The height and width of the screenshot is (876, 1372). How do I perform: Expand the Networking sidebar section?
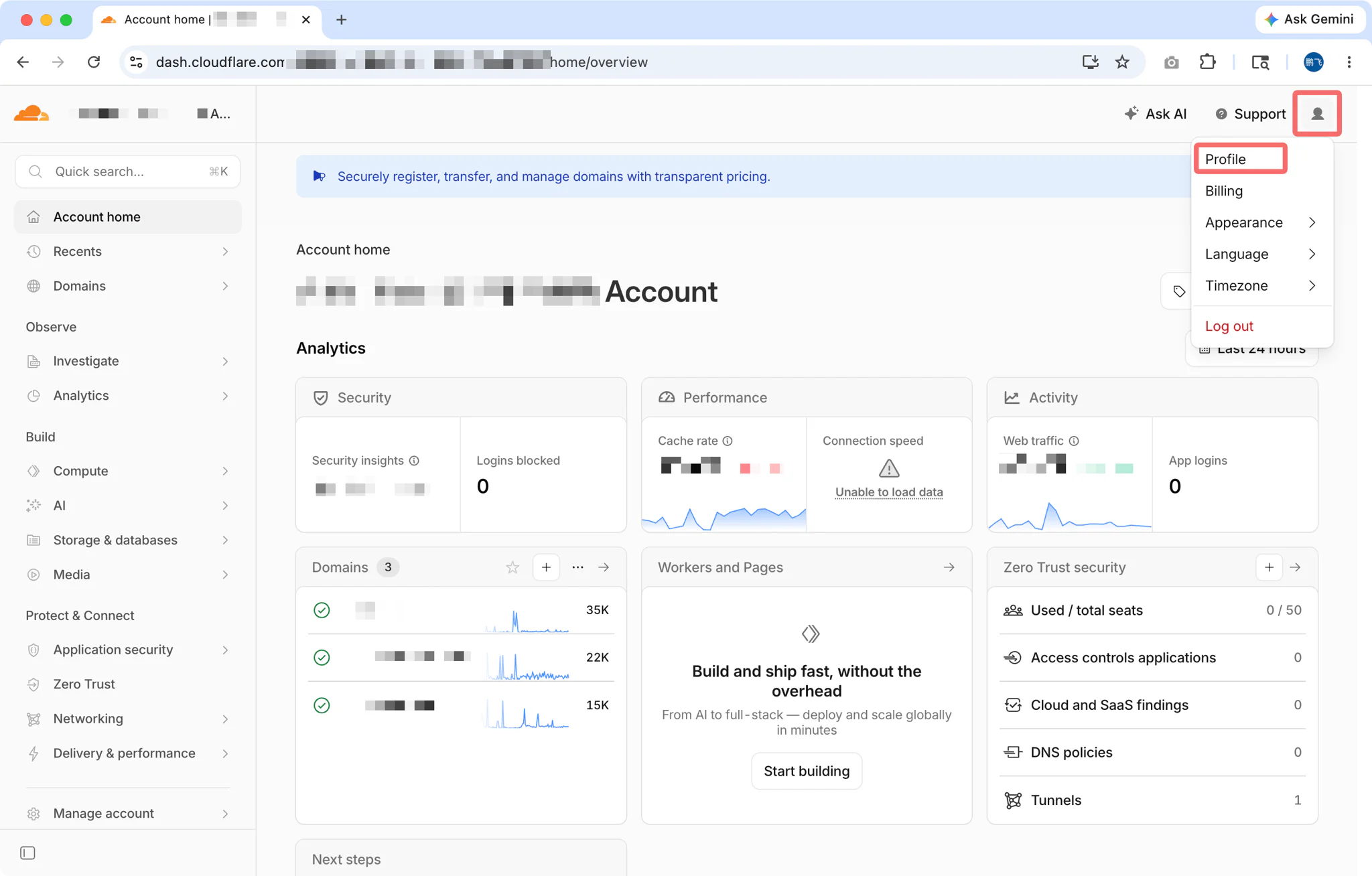coord(128,719)
